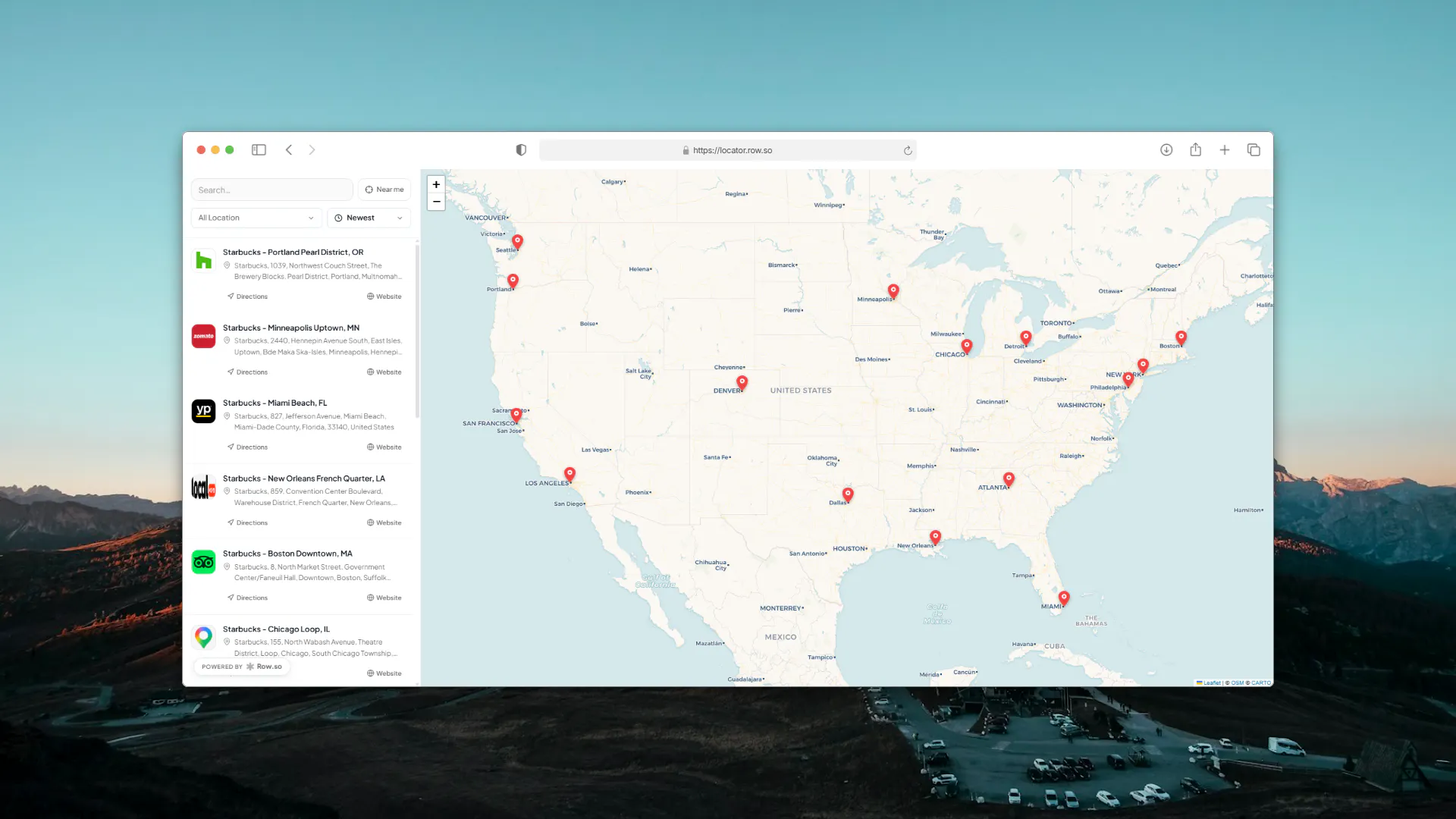Screen dimensions: 1456x819
Task: Open Website for Chicago Loop Starbucks
Action: 384,673
